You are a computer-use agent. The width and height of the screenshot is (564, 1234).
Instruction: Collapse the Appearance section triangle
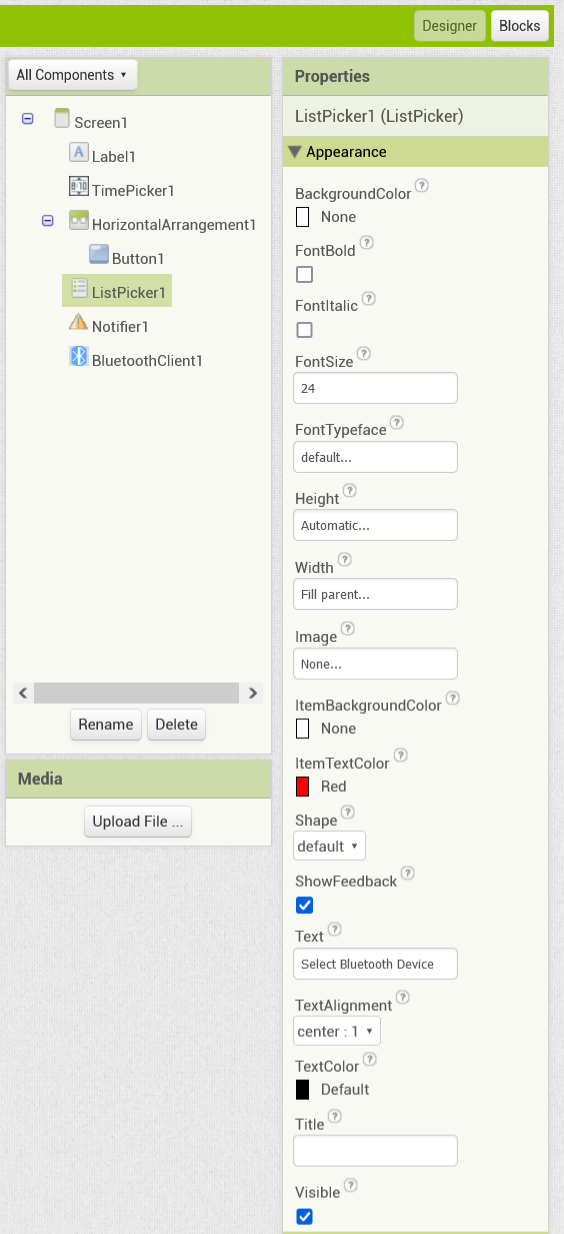[x=294, y=152]
